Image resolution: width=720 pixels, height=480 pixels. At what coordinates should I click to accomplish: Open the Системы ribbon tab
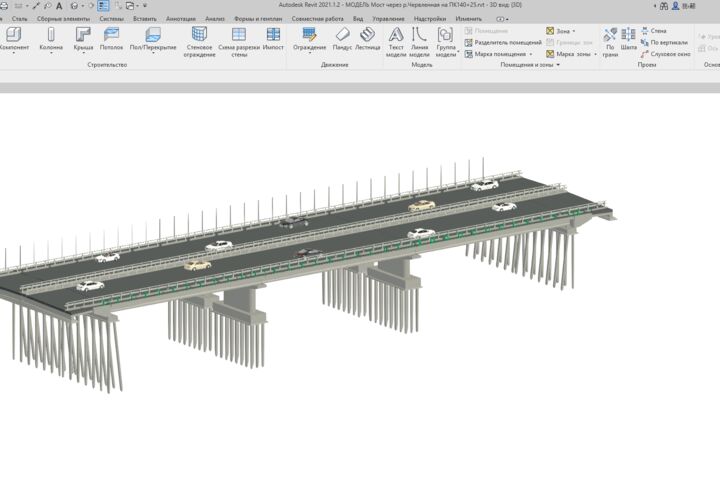coord(112,19)
